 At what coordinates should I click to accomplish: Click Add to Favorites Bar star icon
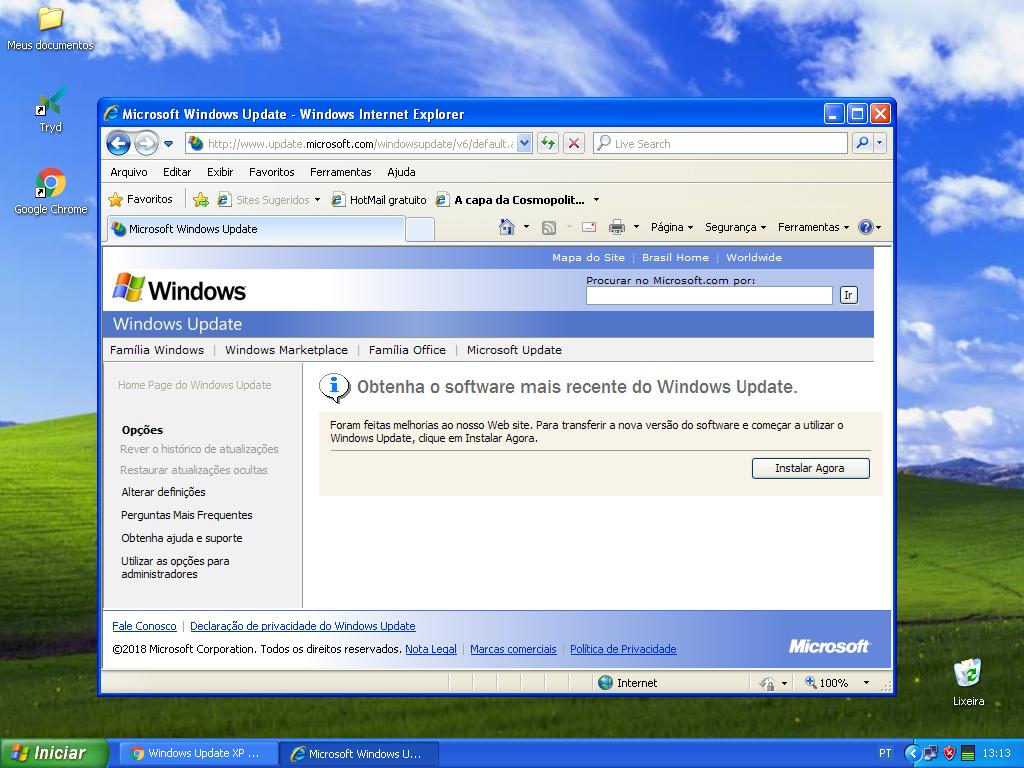(x=201, y=200)
